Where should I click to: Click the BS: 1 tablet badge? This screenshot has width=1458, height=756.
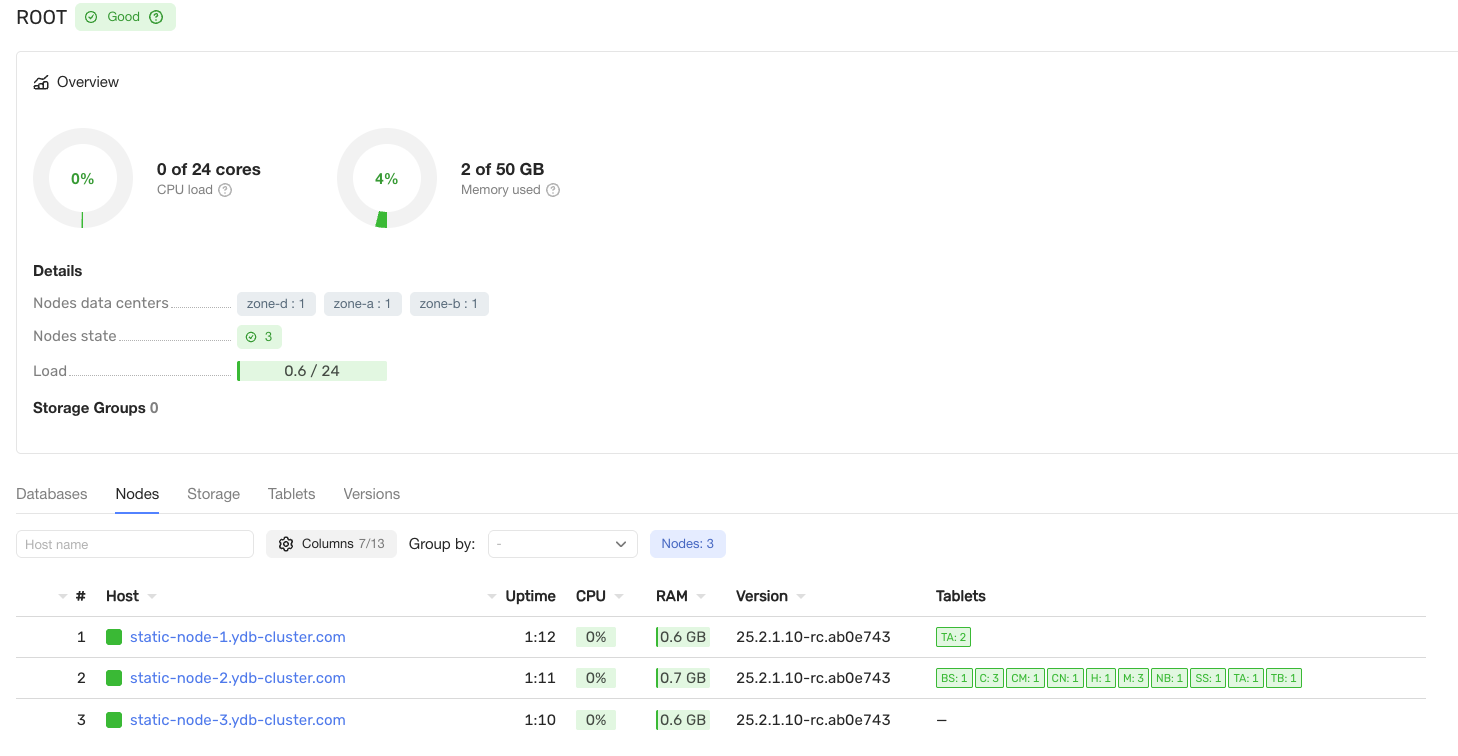[x=954, y=678]
